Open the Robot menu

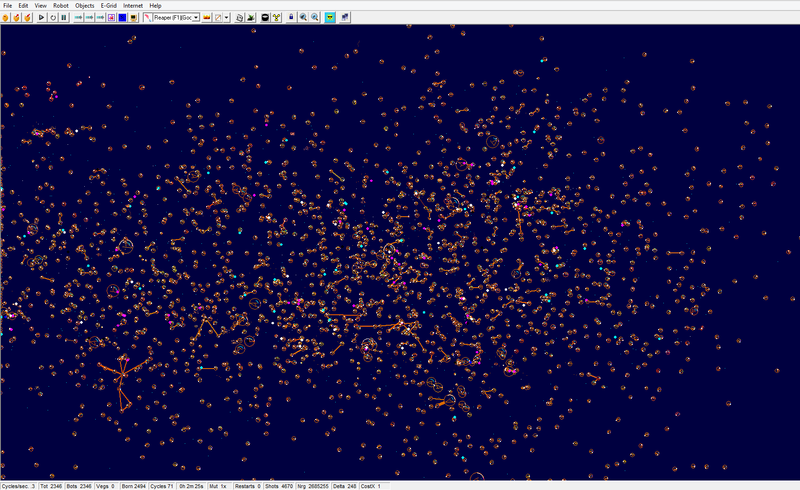(61, 5)
